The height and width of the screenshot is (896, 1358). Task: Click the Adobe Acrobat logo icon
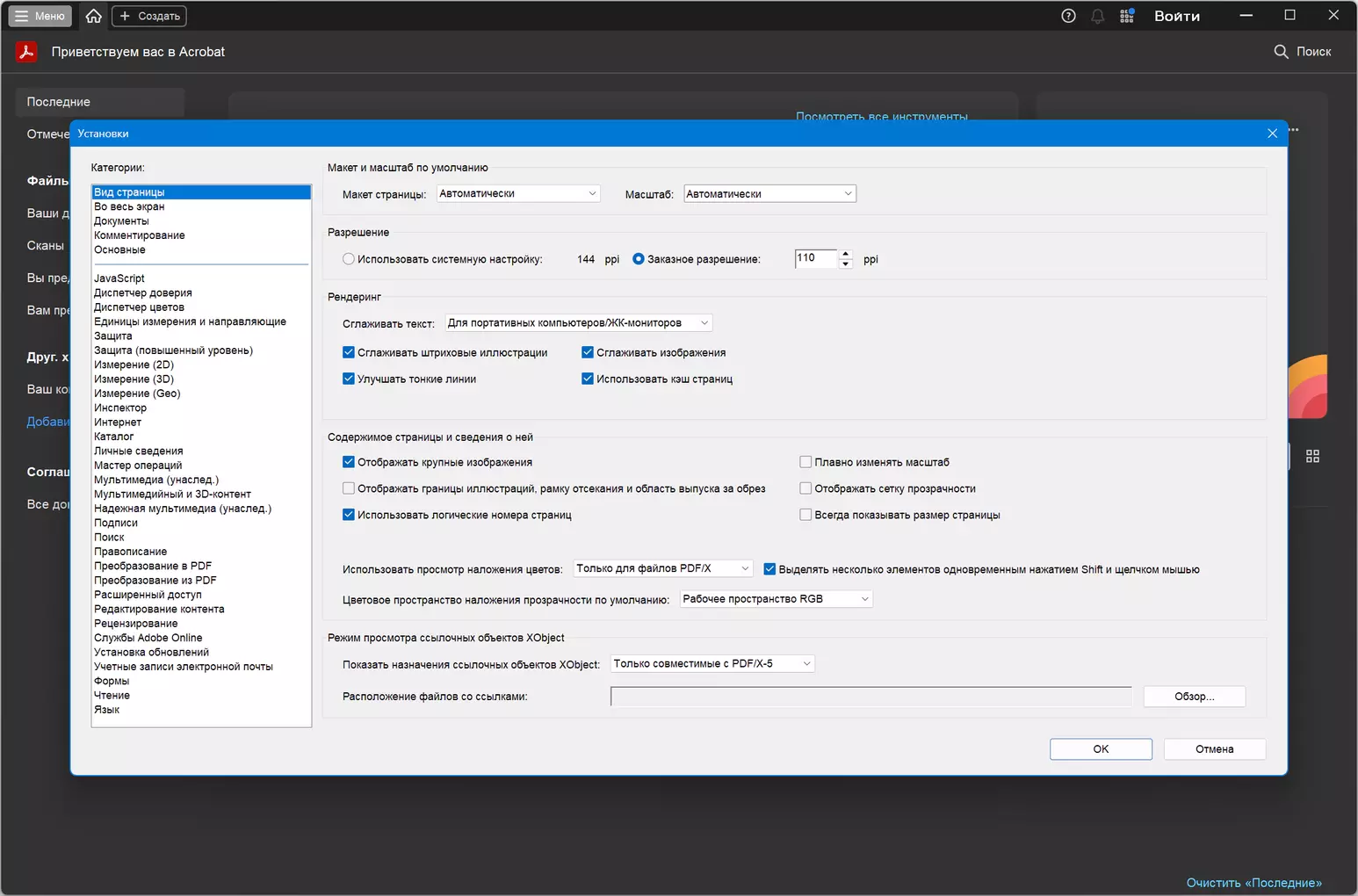click(x=26, y=52)
